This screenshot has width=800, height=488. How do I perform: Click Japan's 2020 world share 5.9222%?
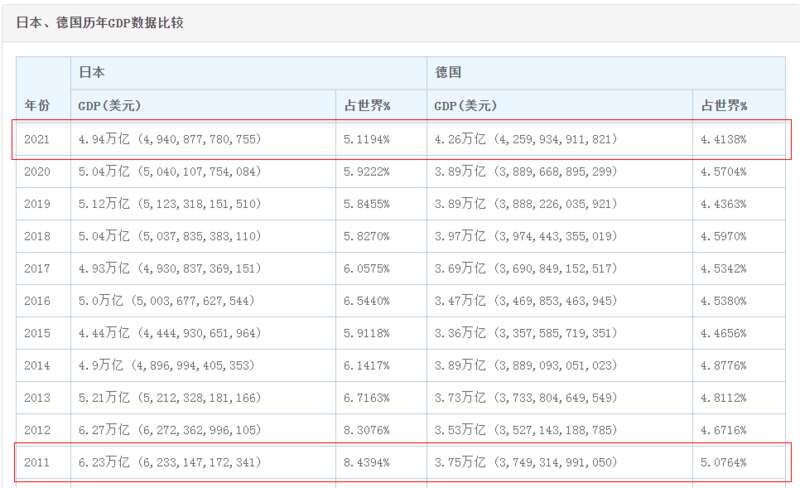click(366, 172)
